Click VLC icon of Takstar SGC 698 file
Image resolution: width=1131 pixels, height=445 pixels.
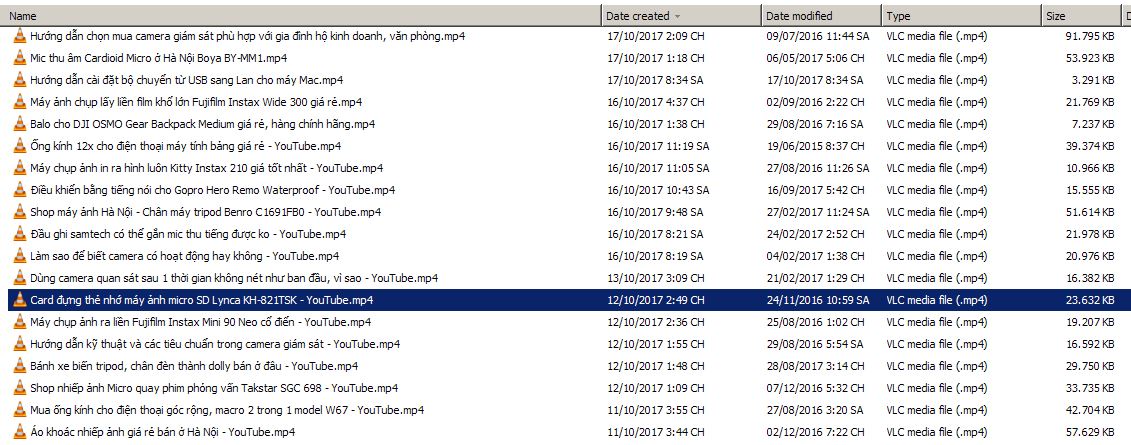19,388
